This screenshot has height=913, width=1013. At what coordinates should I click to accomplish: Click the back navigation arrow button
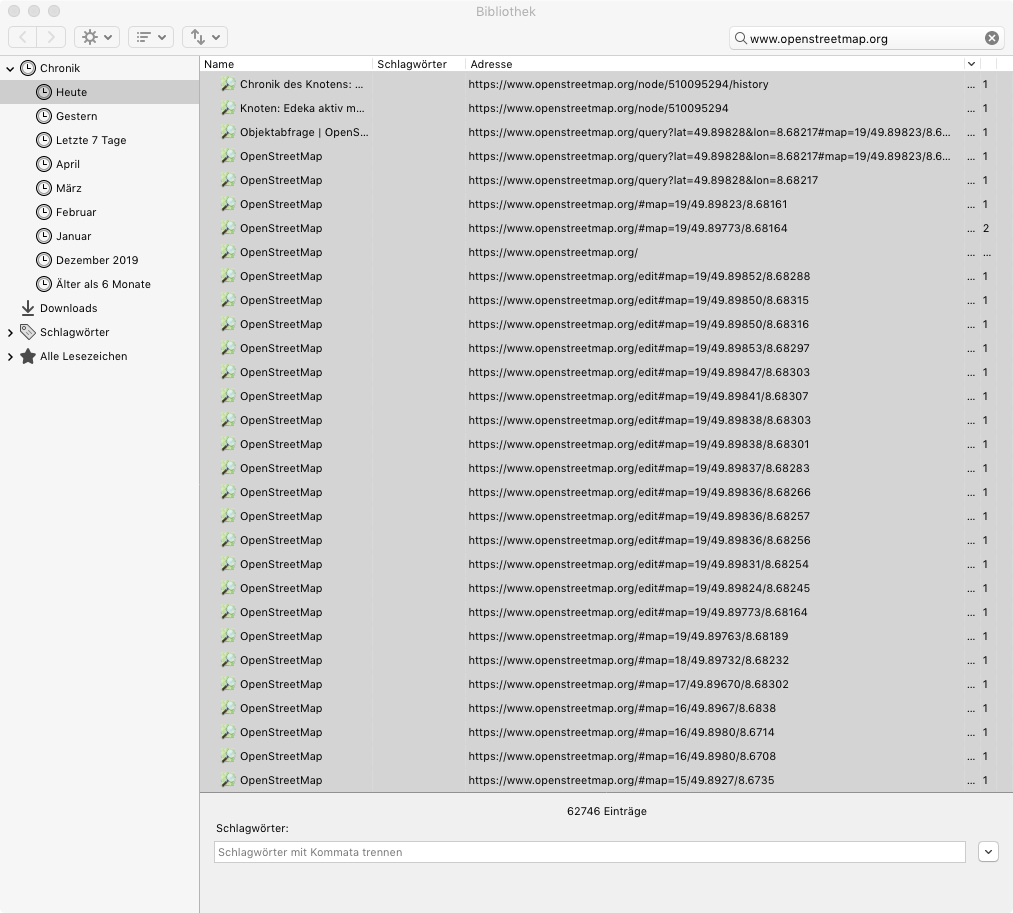[23, 37]
